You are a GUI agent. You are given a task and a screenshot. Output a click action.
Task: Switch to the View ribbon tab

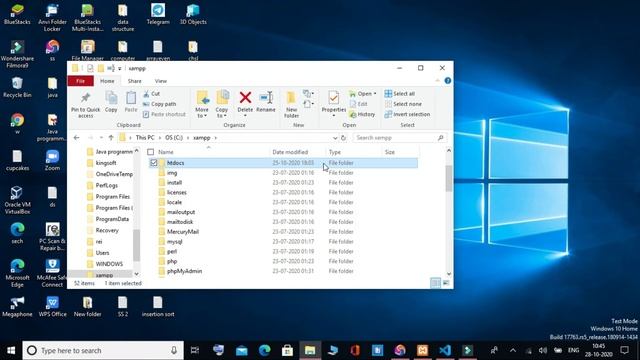tap(160, 81)
